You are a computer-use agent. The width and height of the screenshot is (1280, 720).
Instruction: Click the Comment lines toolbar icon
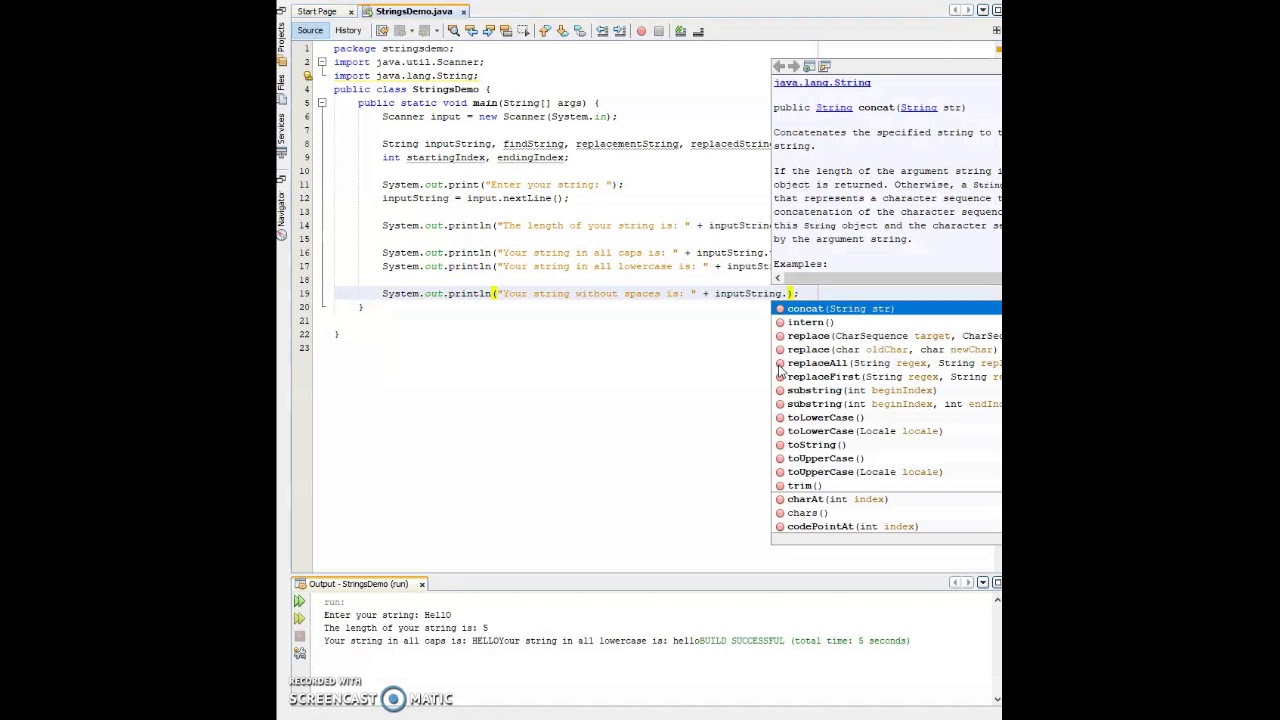pos(680,31)
